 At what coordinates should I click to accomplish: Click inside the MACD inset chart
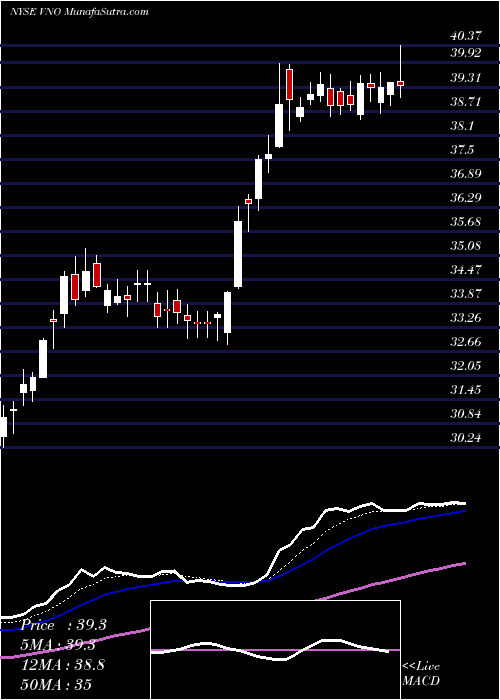(x=275, y=650)
